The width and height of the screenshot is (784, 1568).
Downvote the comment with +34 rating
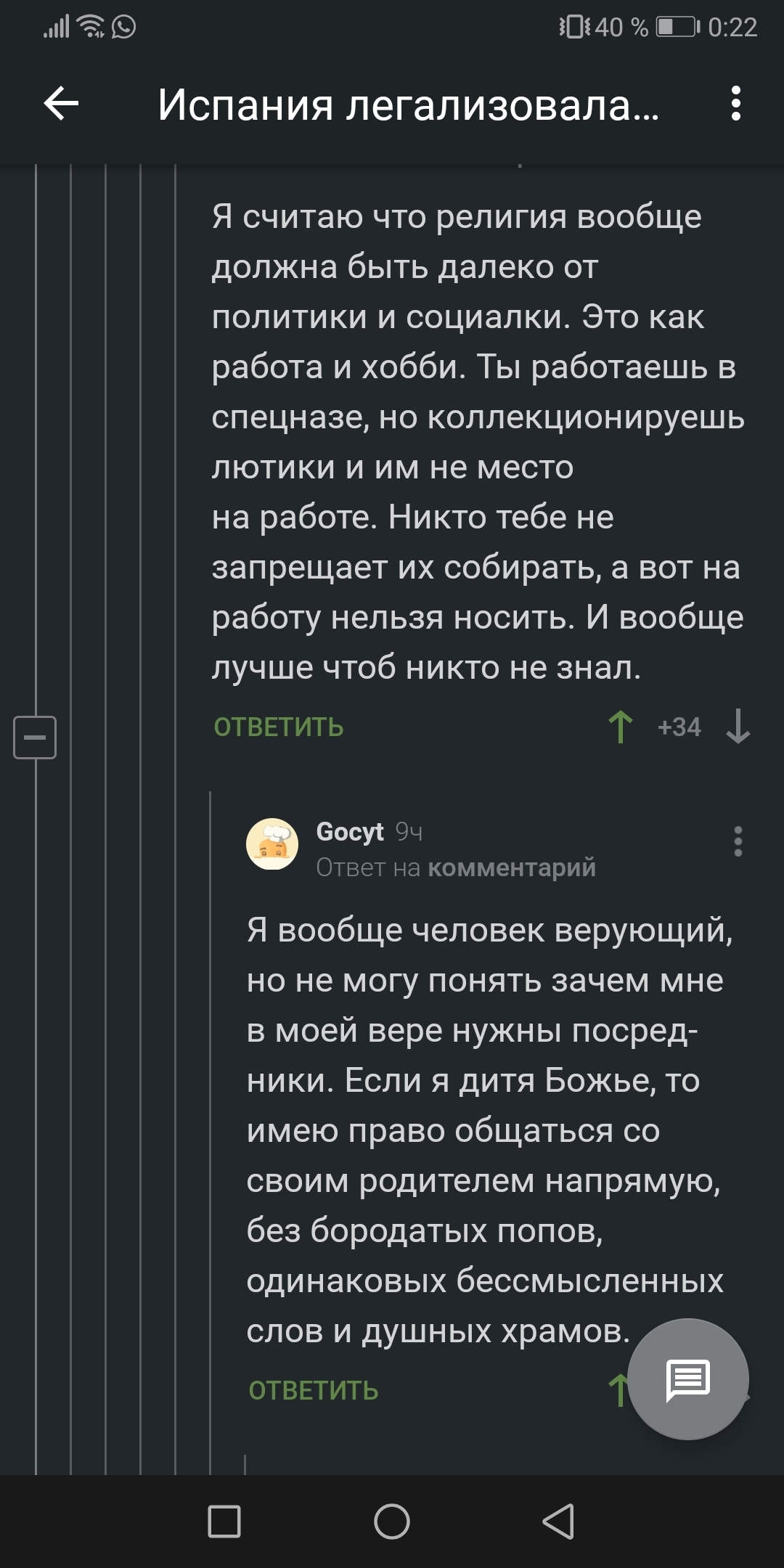pyautogui.click(x=738, y=727)
